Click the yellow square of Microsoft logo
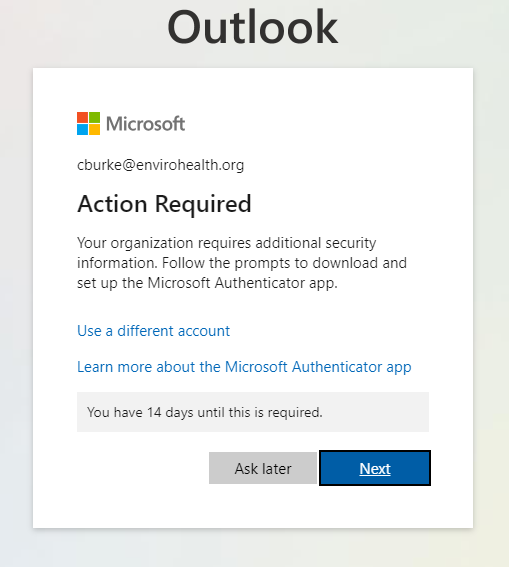 [x=95, y=129]
